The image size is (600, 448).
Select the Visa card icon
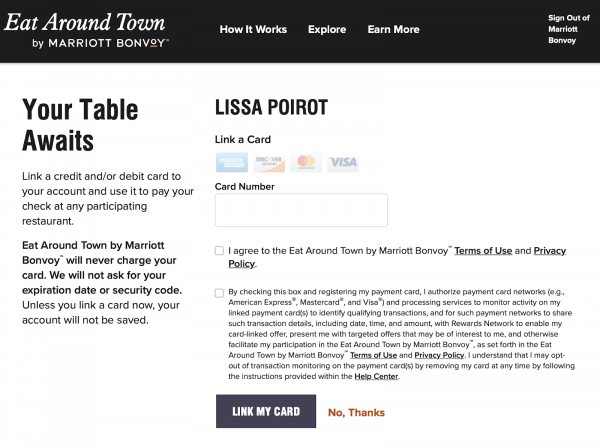pos(342,163)
